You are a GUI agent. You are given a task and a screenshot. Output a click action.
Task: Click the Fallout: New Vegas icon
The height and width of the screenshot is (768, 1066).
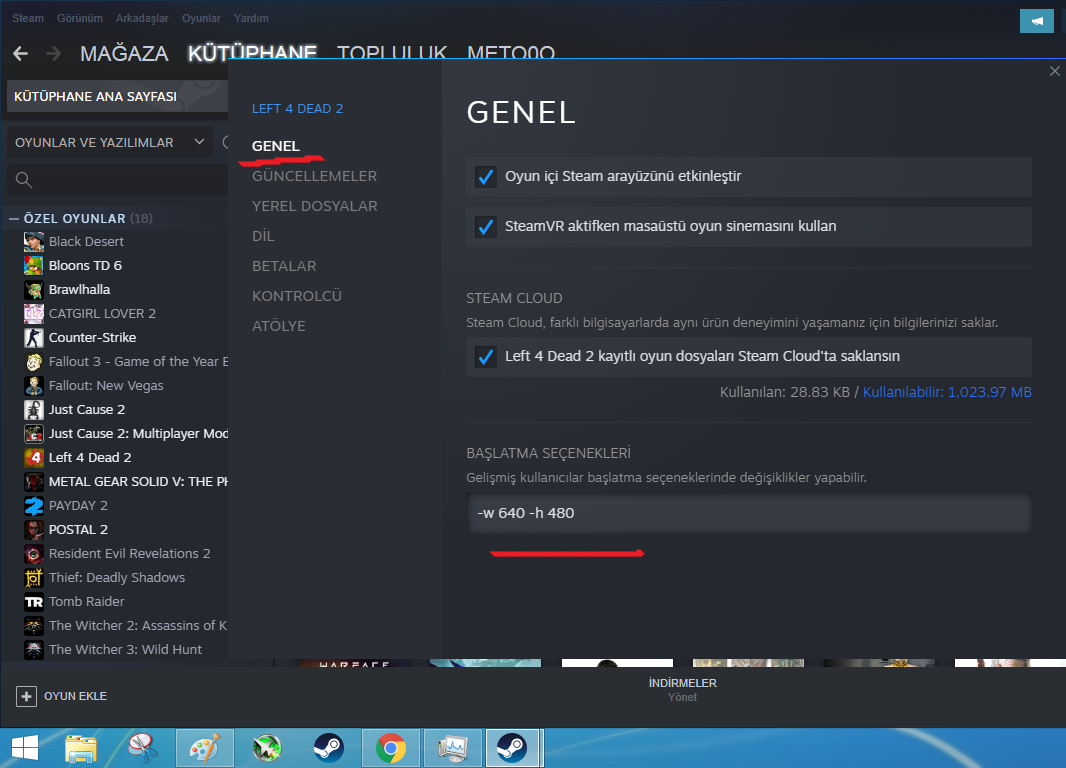33,385
